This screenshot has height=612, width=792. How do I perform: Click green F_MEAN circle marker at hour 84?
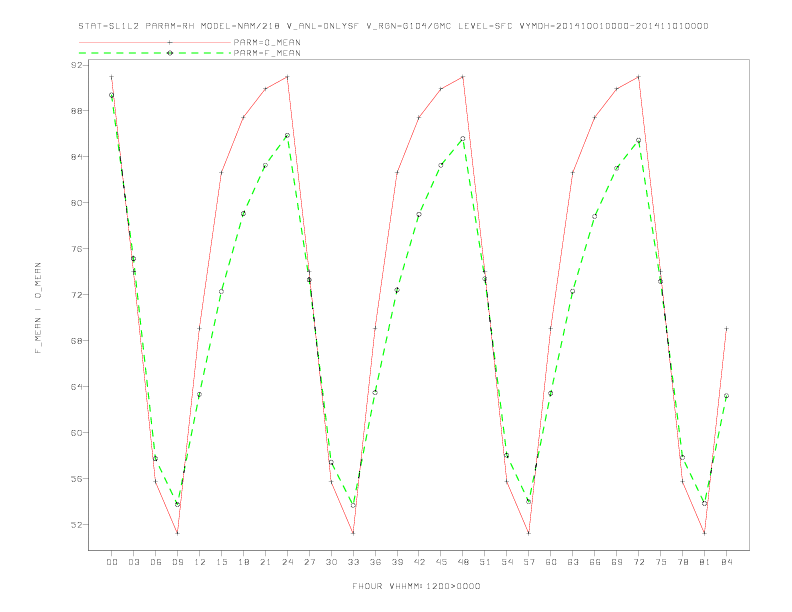click(x=726, y=396)
